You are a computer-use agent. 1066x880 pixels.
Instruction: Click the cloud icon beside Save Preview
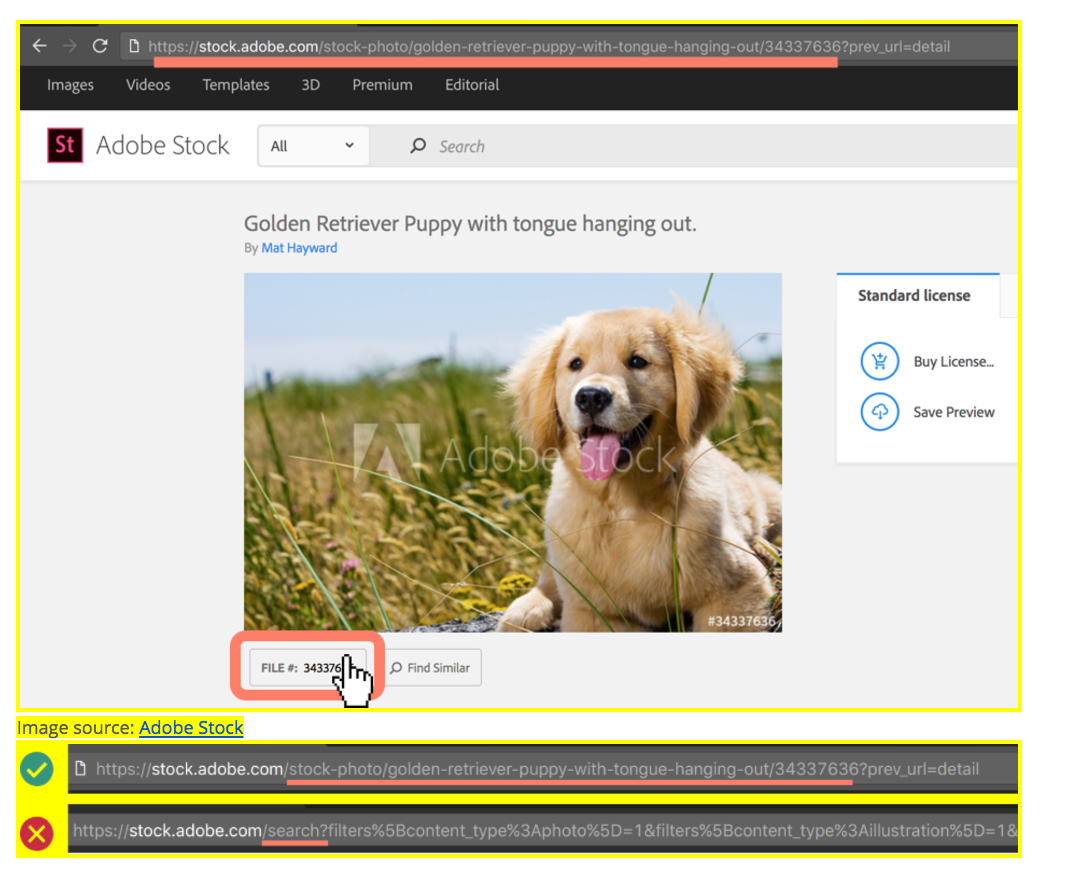tap(880, 412)
